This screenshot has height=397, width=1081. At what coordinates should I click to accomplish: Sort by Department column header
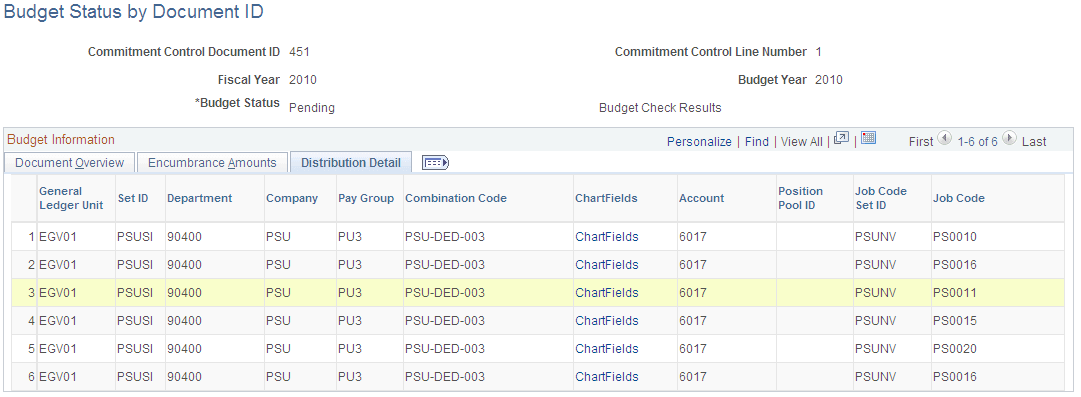200,198
